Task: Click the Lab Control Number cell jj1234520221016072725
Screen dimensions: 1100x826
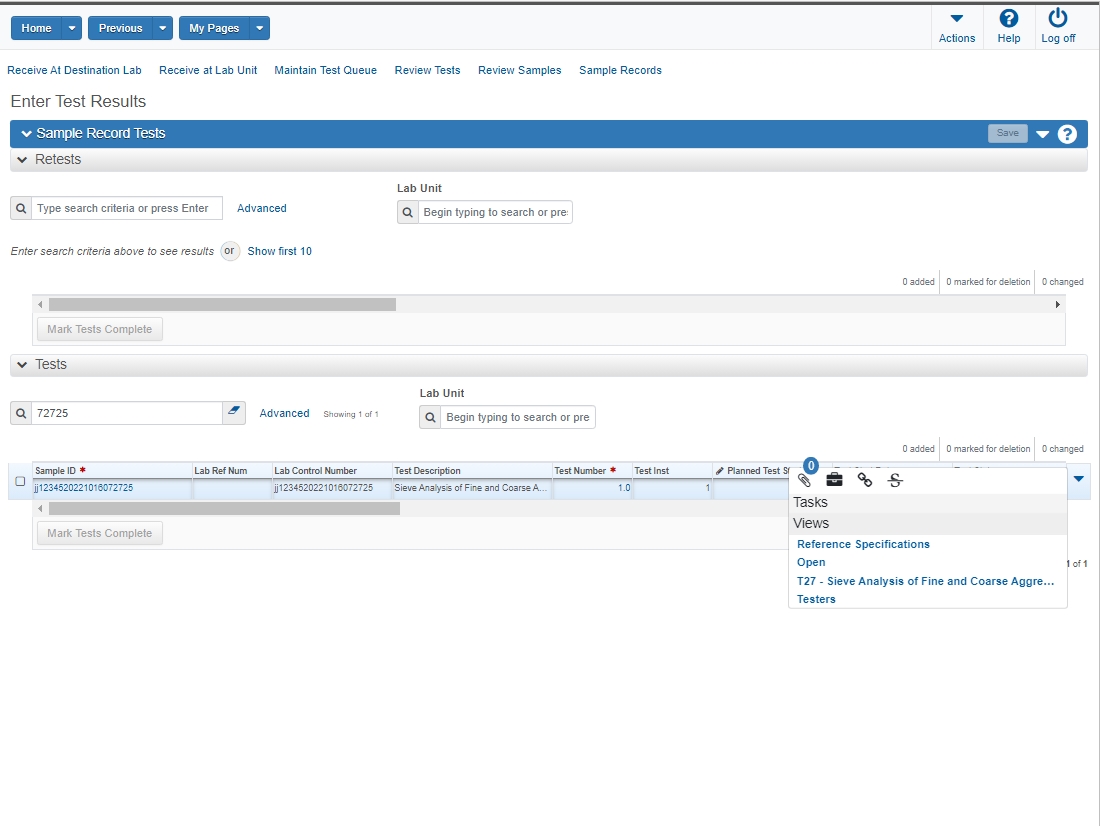Action: coord(332,488)
